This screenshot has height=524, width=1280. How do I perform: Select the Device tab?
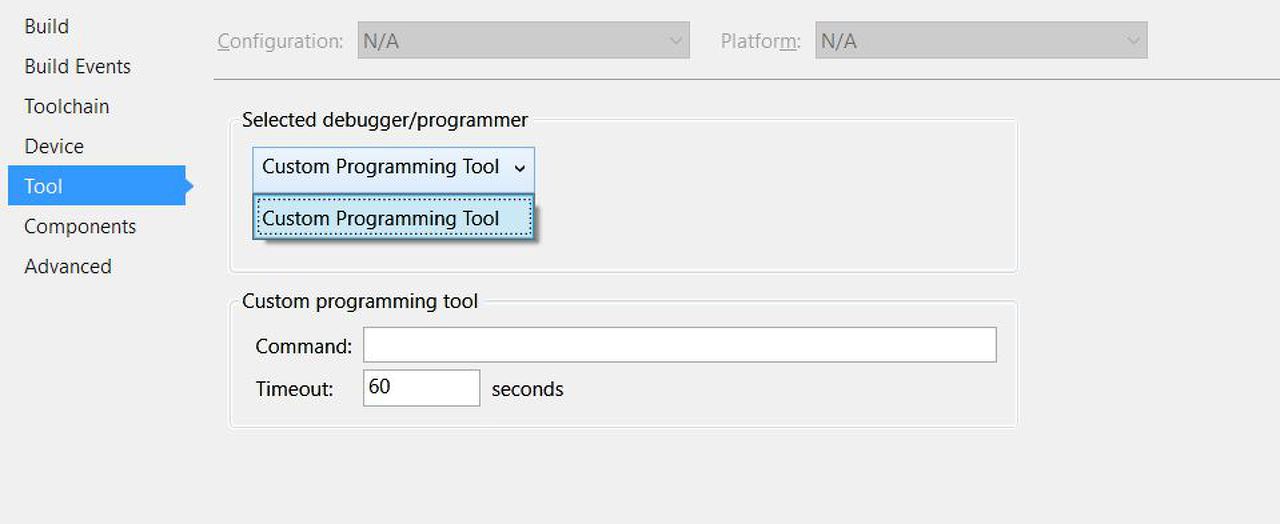[x=54, y=147]
